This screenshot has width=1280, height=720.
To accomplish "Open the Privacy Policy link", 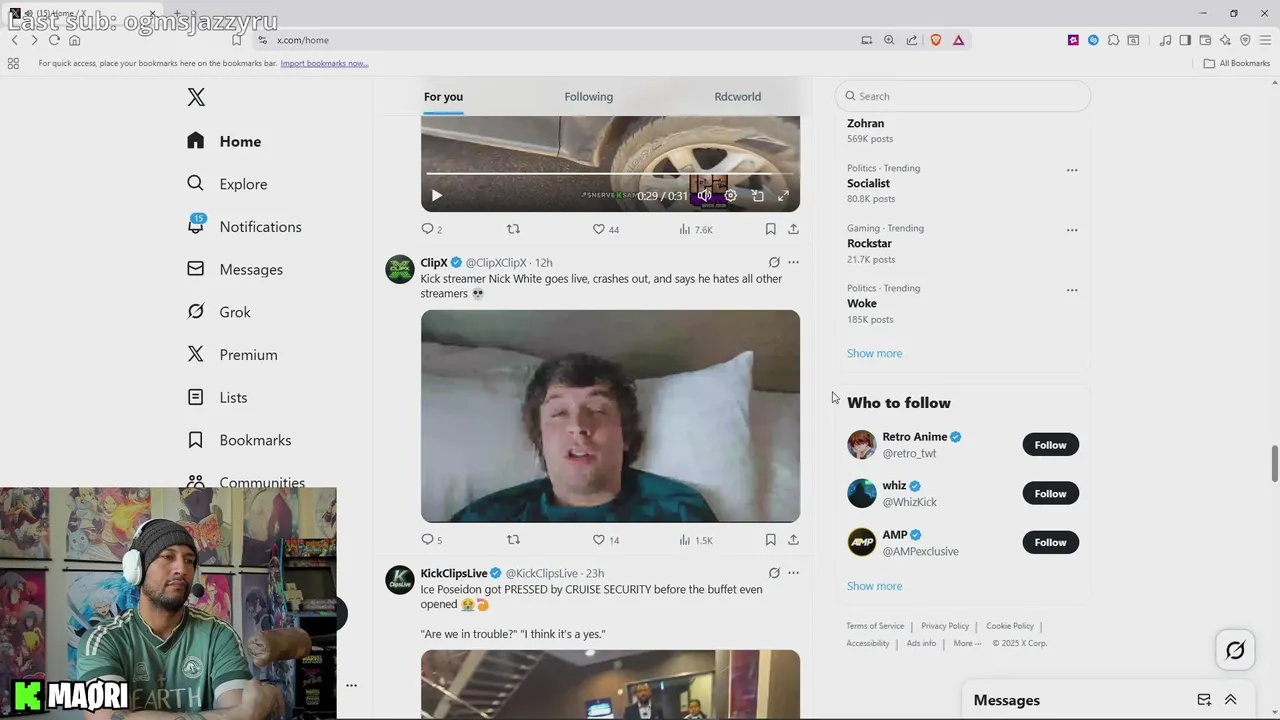I will (945, 626).
